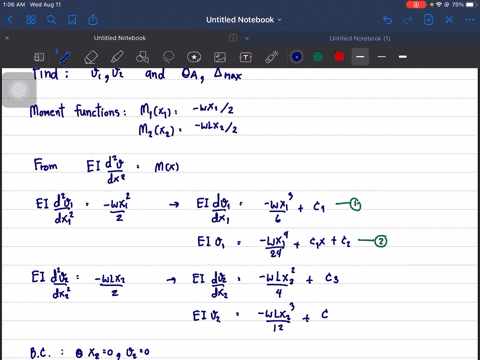Tap the red screen recording indicator

click(x=416, y=5)
